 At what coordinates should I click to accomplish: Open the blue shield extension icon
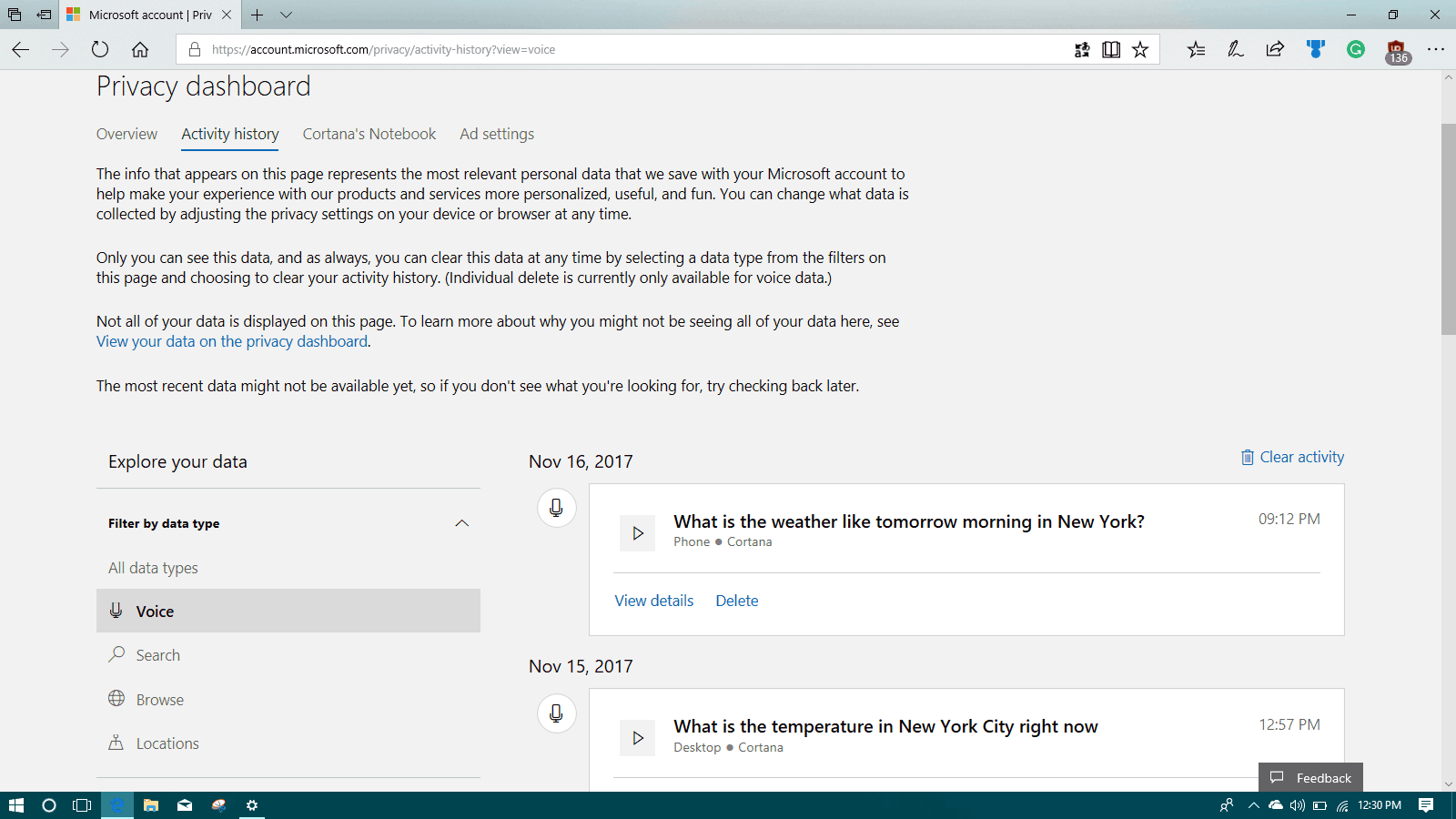[1316, 50]
